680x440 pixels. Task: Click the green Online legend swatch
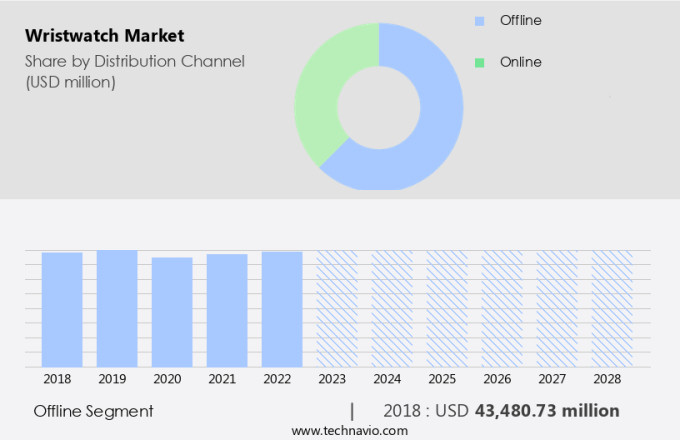coord(480,62)
